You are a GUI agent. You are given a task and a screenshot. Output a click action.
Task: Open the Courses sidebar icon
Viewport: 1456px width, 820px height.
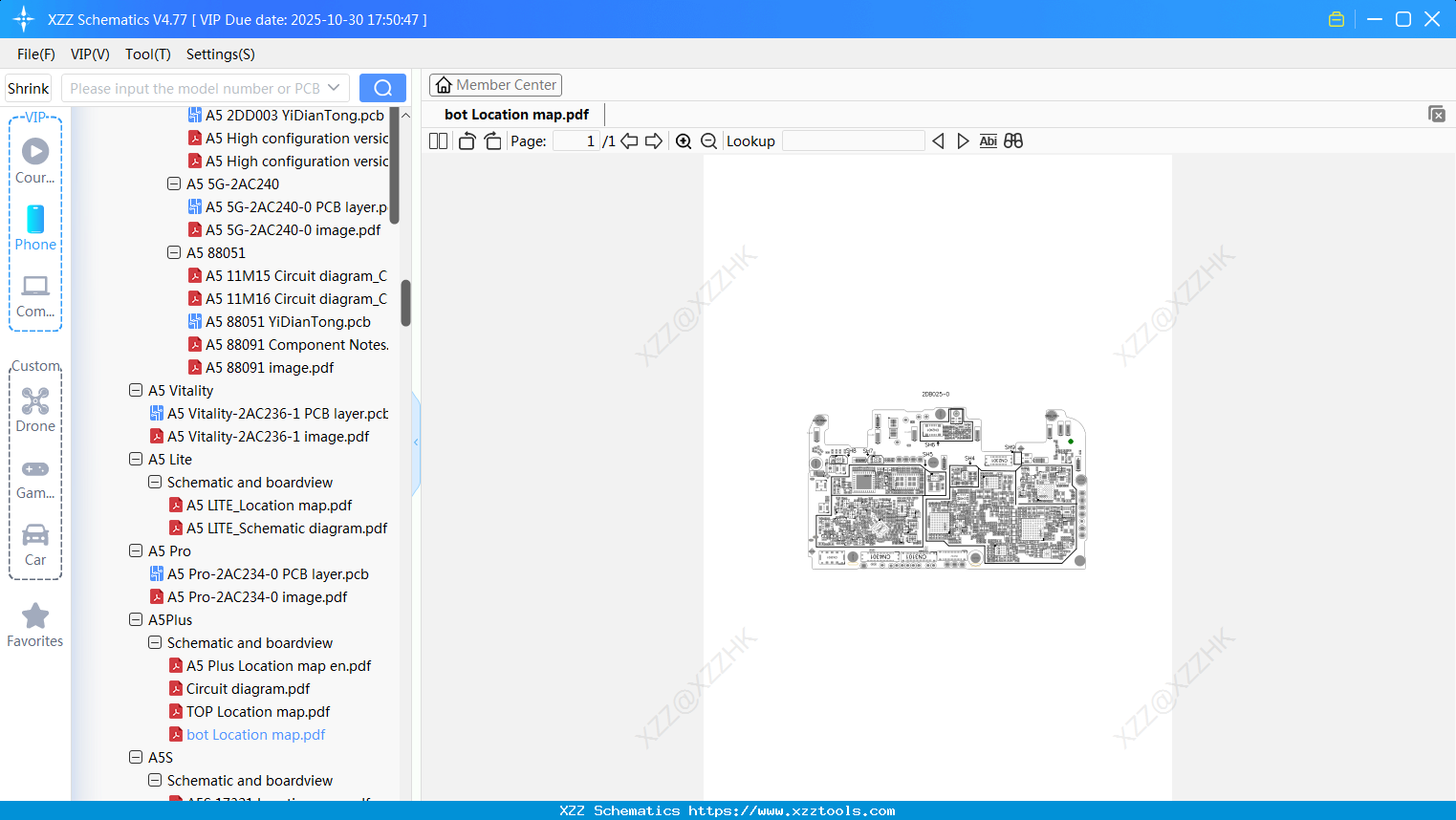(x=35, y=161)
